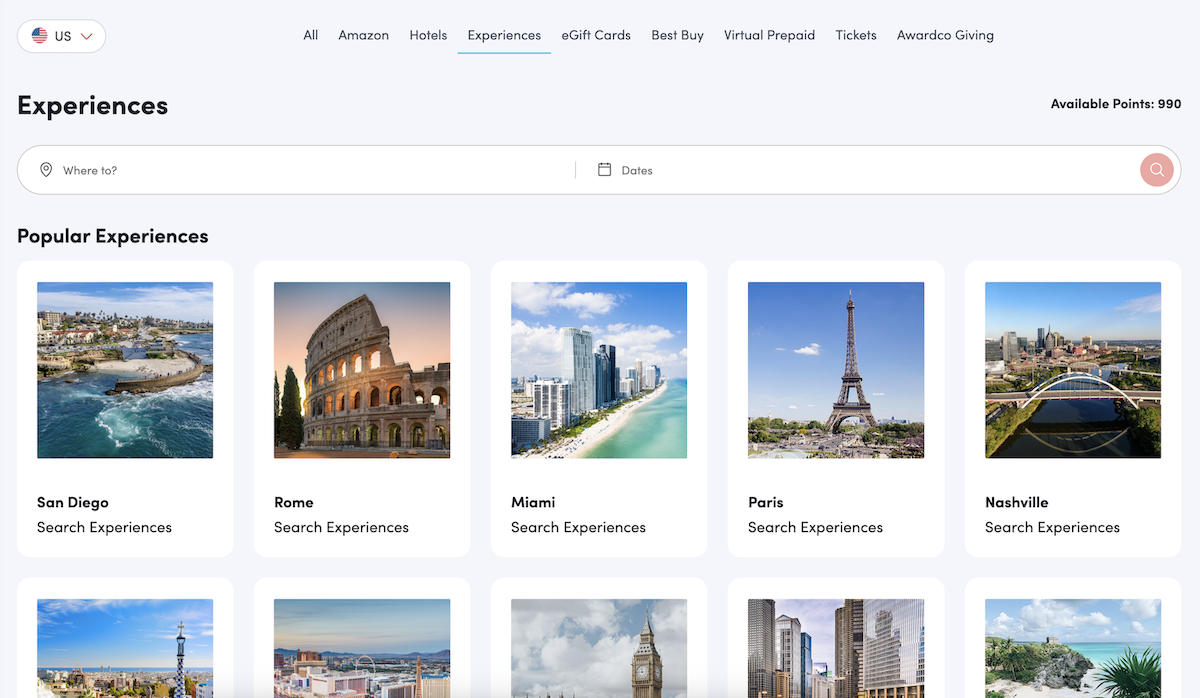Screen dimensions: 1200x698
Task: Click Search Experiences under Miami
Action: point(578,527)
